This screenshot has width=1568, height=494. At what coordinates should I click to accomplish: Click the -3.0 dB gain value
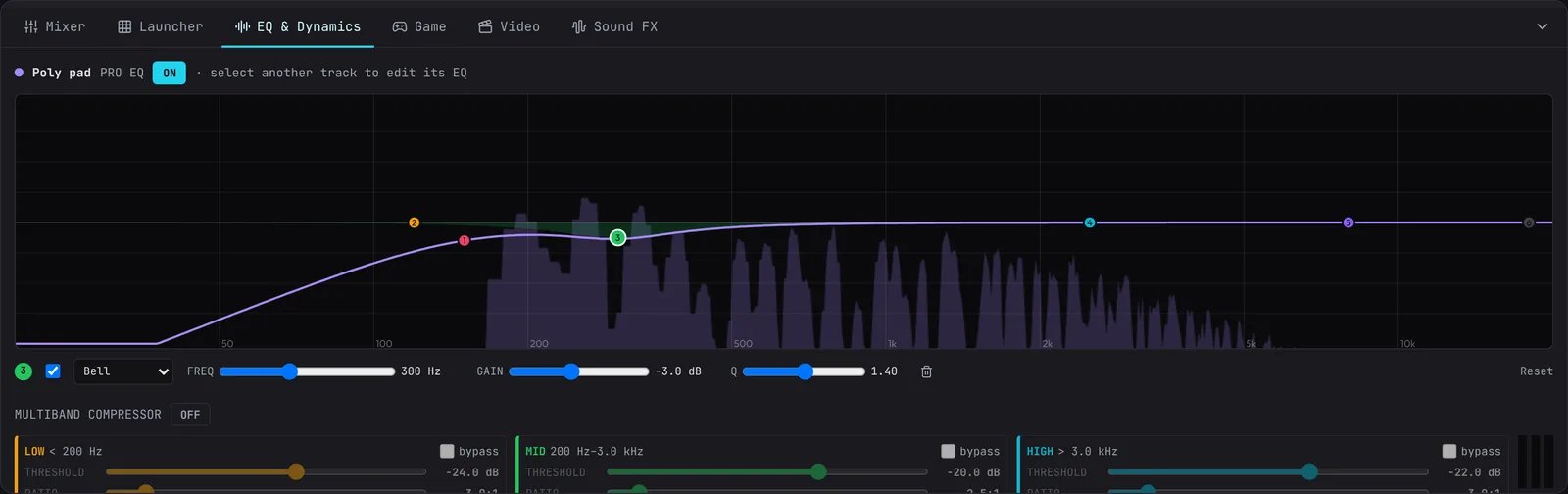[x=678, y=371]
